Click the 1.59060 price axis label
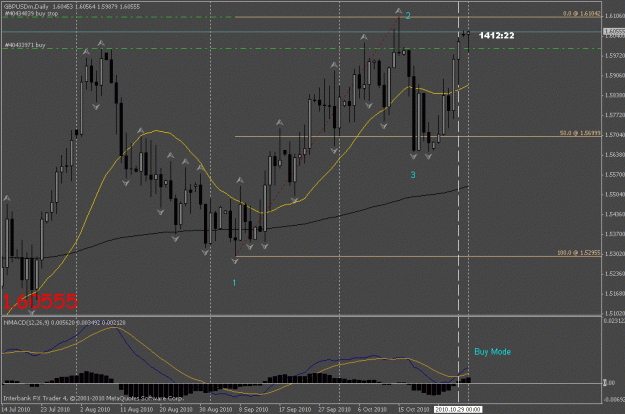Image resolution: width=625 pixels, height=414 pixels. (615, 75)
